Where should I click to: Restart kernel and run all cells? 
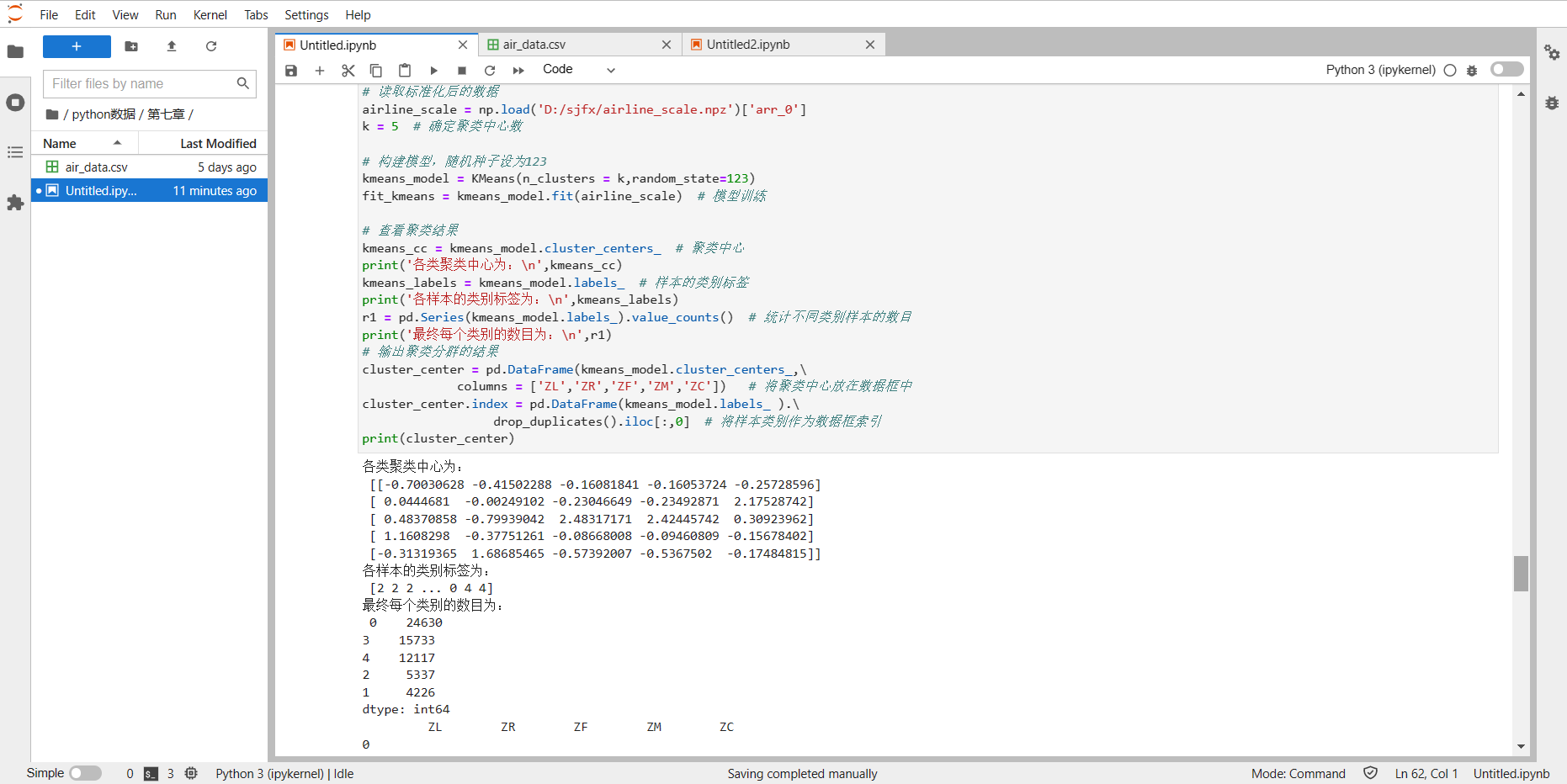(518, 71)
